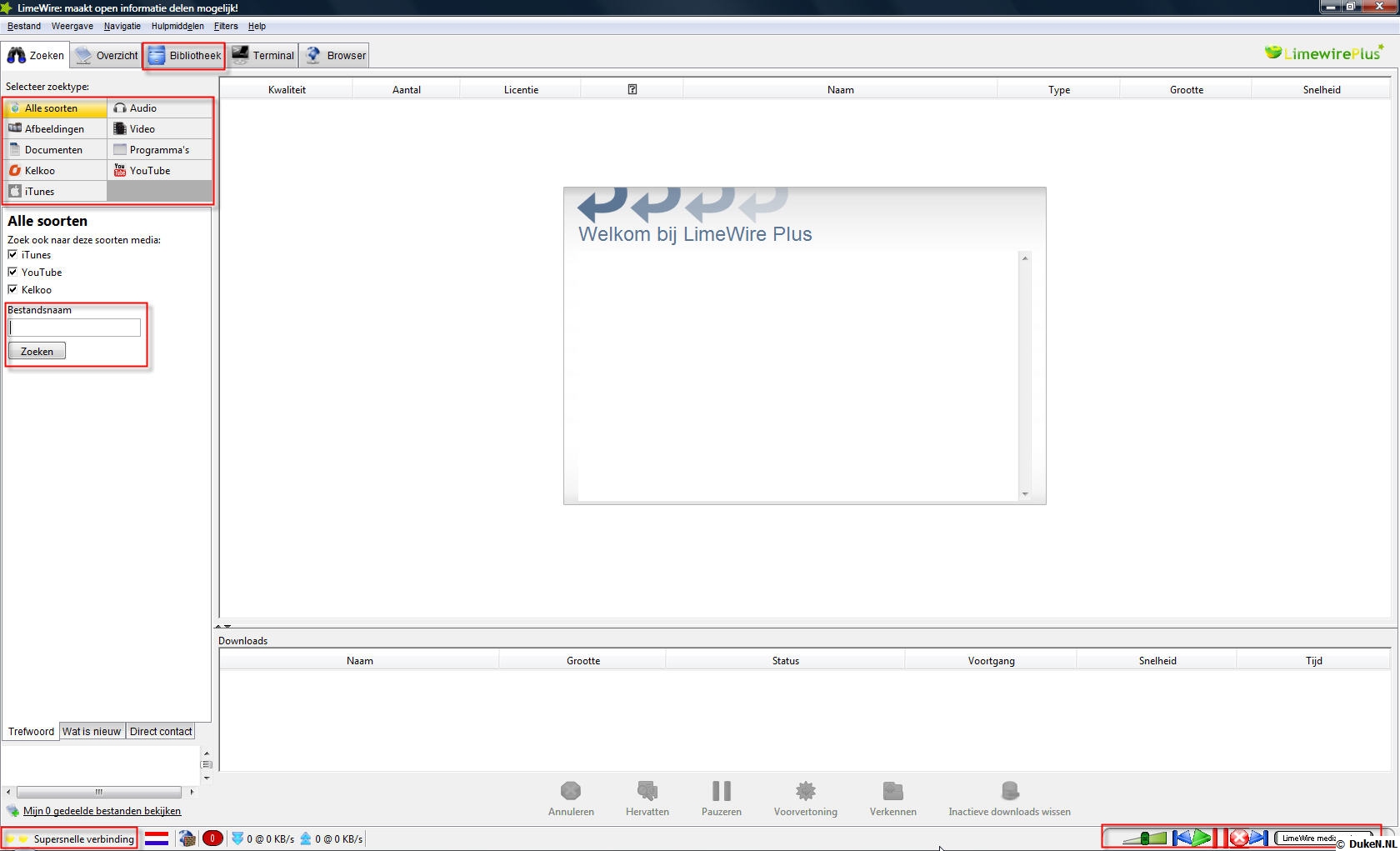Sort results by Kwaliteit column
Screen dimensions: 1400x851
(x=287, y=89)
